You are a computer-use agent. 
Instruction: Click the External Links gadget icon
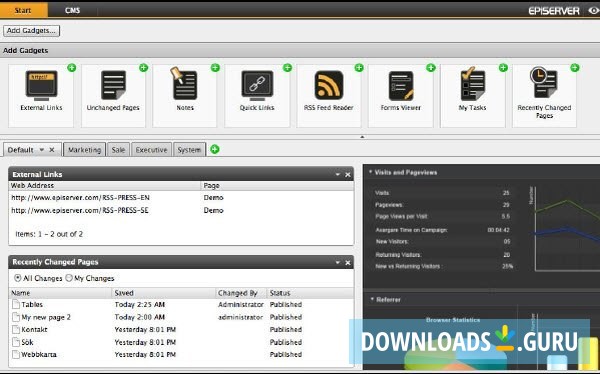[x=41, y=85]
